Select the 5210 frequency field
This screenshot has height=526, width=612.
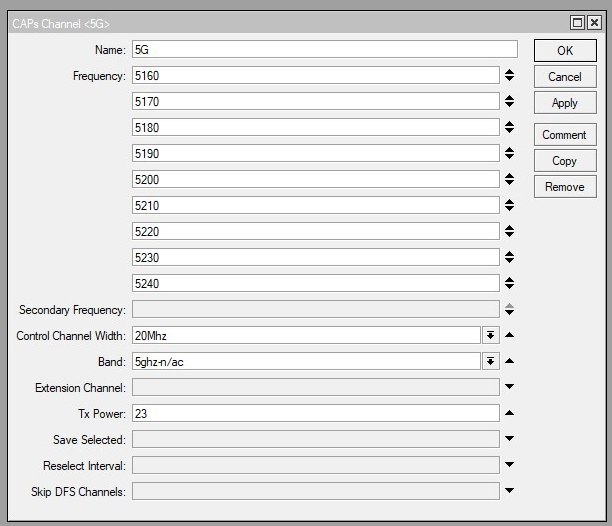(315, 206)
